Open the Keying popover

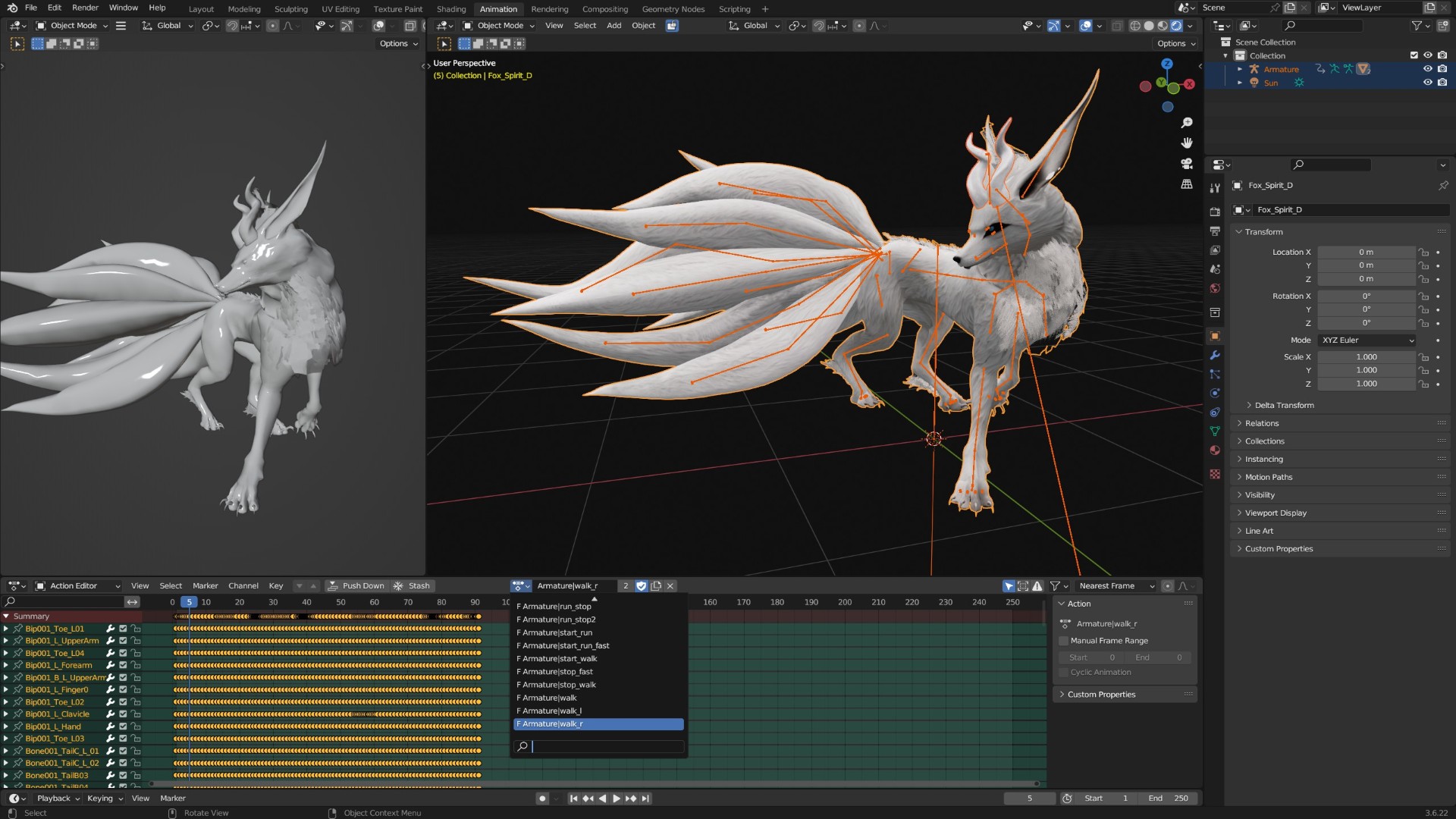104,799
